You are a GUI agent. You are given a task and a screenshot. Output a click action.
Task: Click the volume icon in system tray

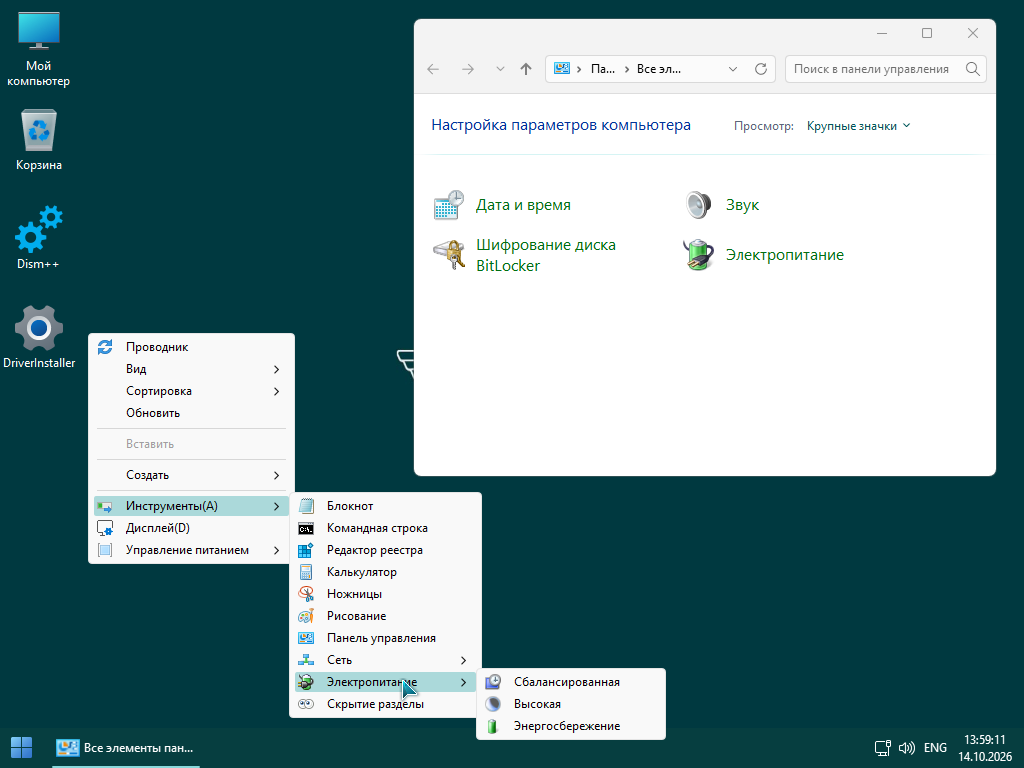pos(906,748)
